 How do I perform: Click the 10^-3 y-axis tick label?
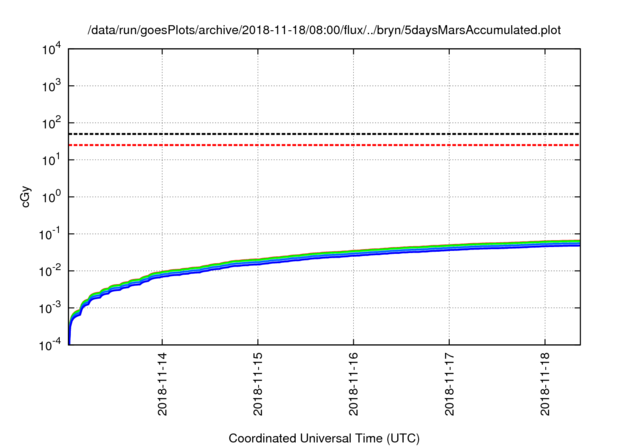[x=50, y=308]
